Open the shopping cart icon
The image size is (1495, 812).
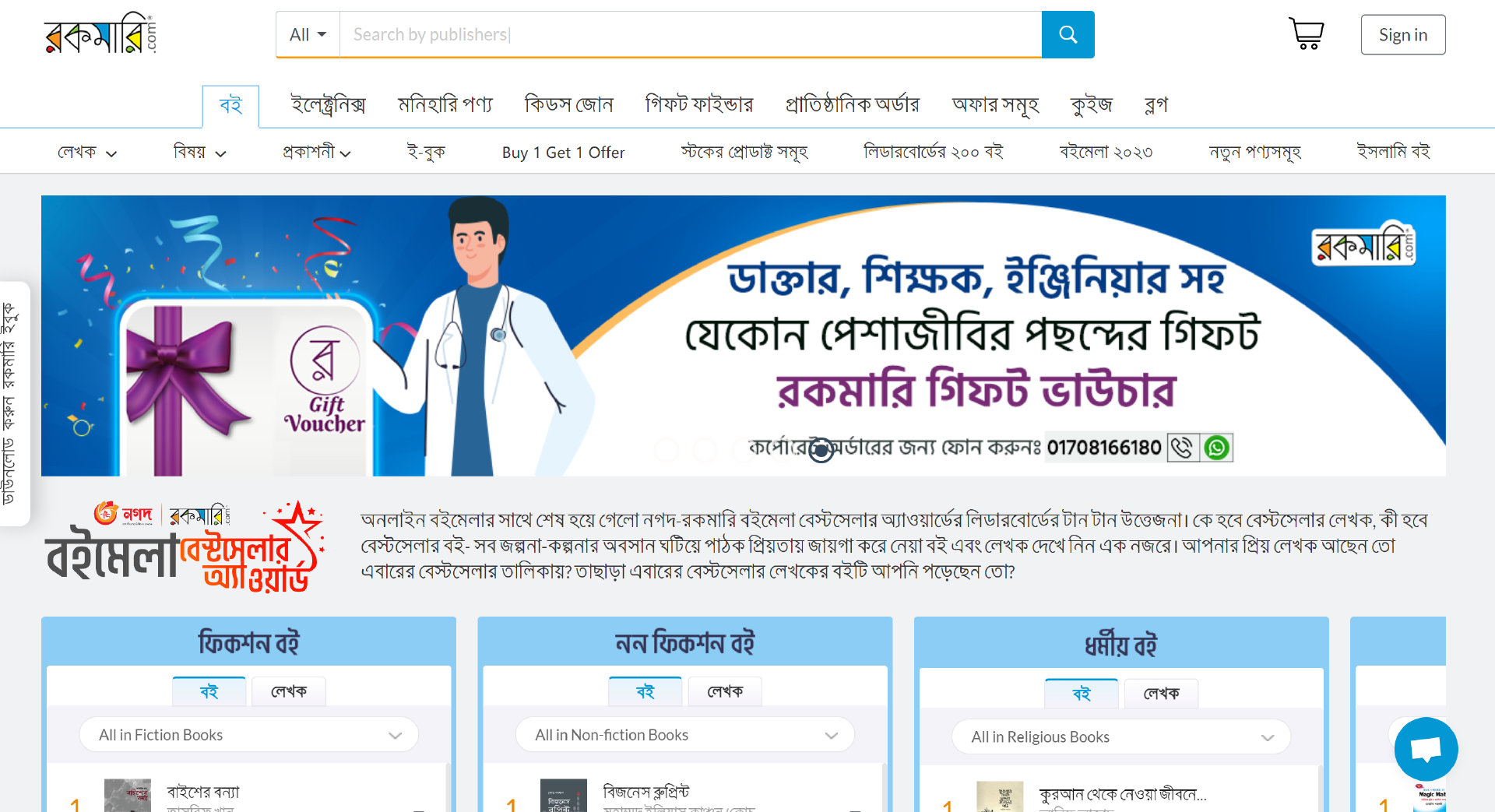[1306, 34]
